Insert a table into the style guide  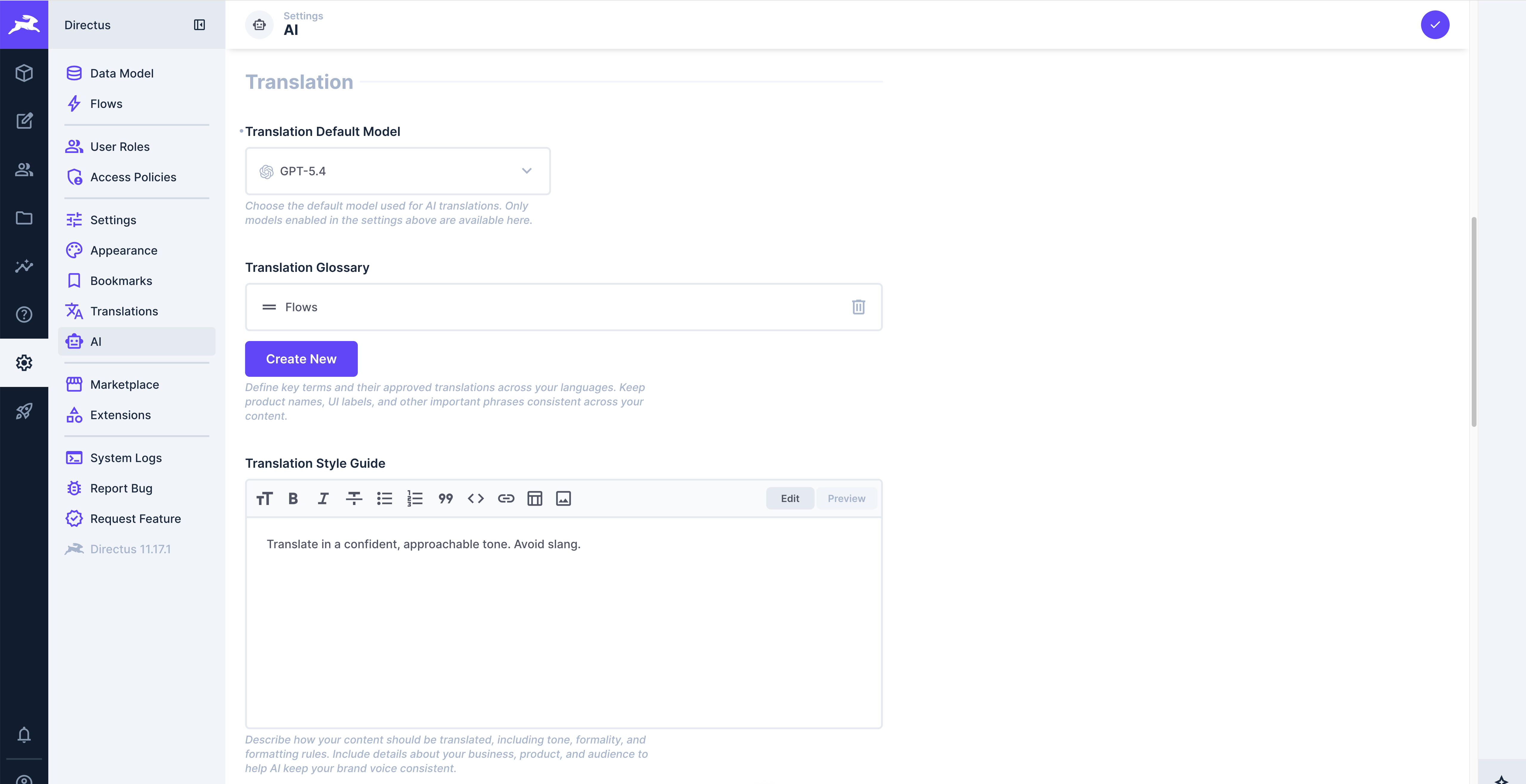[x=534, y=498]
